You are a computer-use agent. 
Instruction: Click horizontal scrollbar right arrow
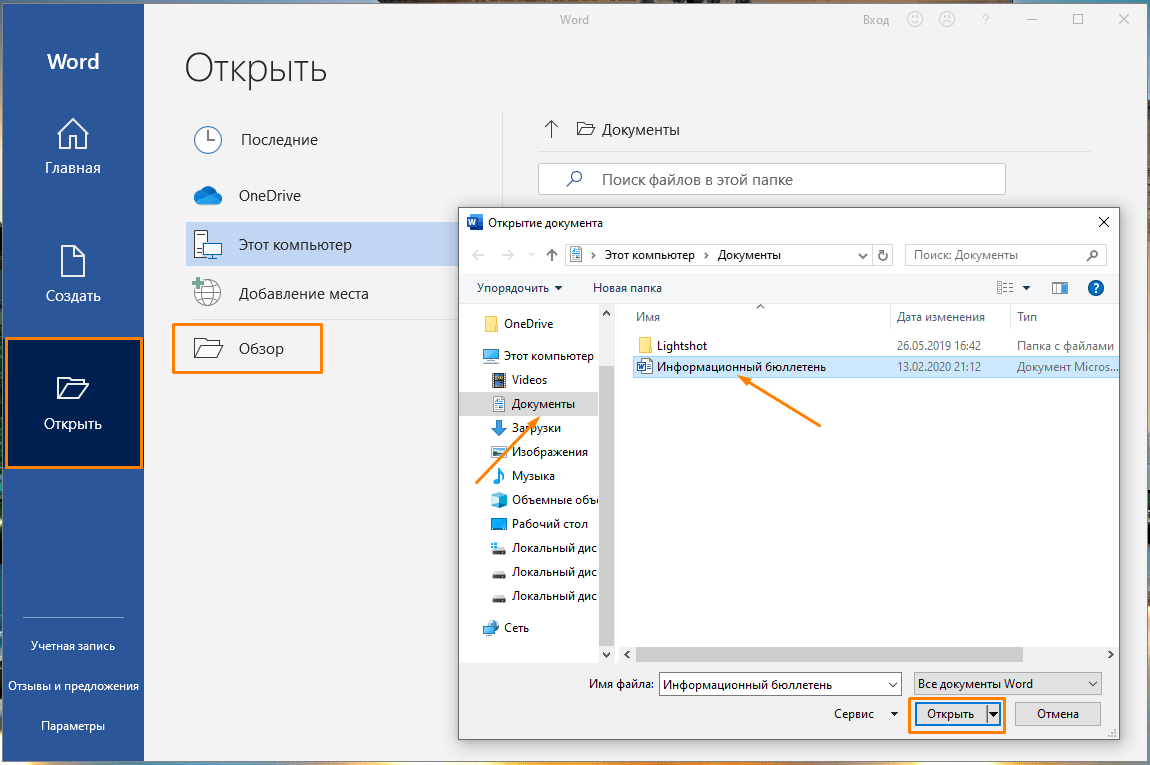(x=1110, y=654)
